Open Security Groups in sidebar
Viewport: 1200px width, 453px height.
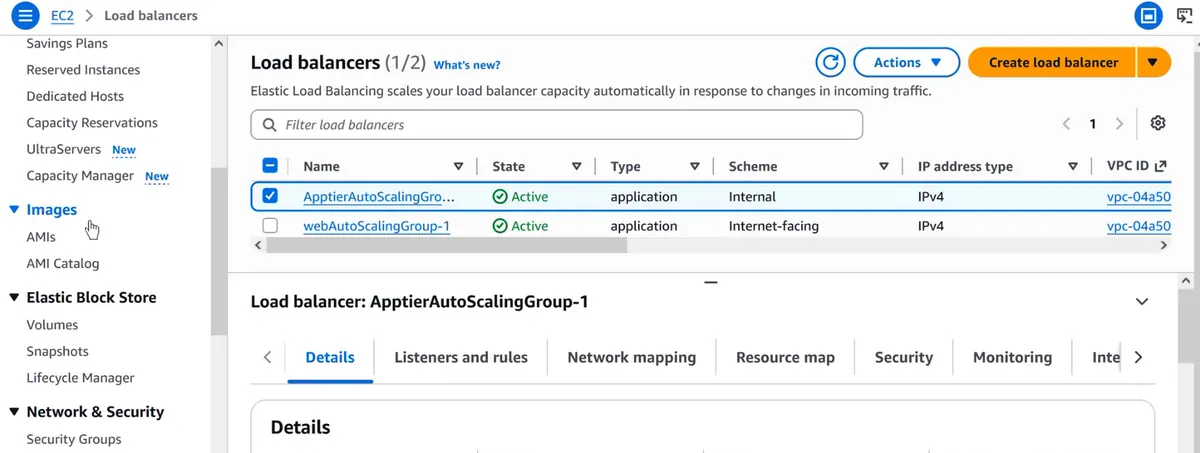point(74,439)
